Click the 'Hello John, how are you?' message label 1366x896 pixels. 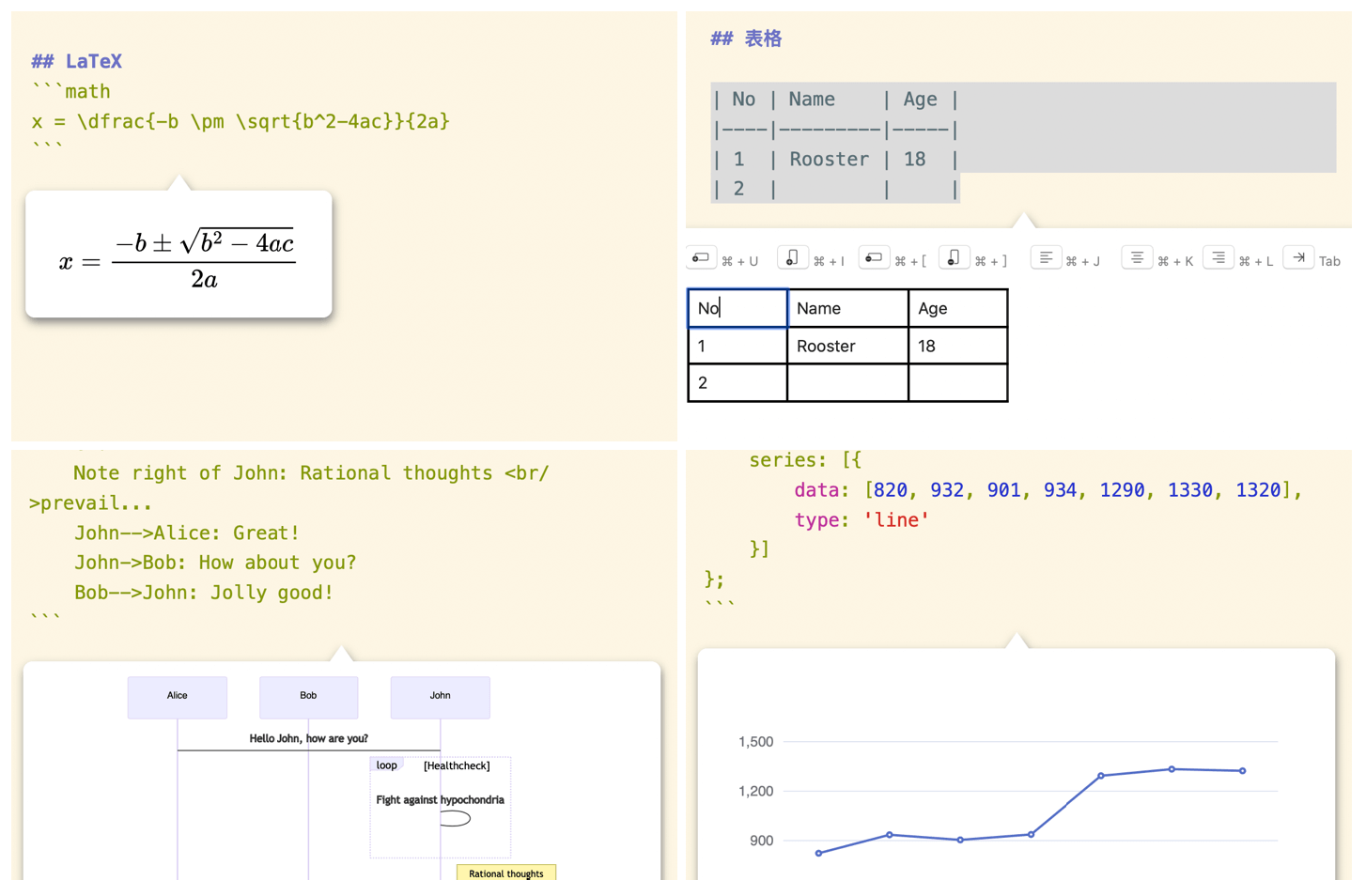308,738
